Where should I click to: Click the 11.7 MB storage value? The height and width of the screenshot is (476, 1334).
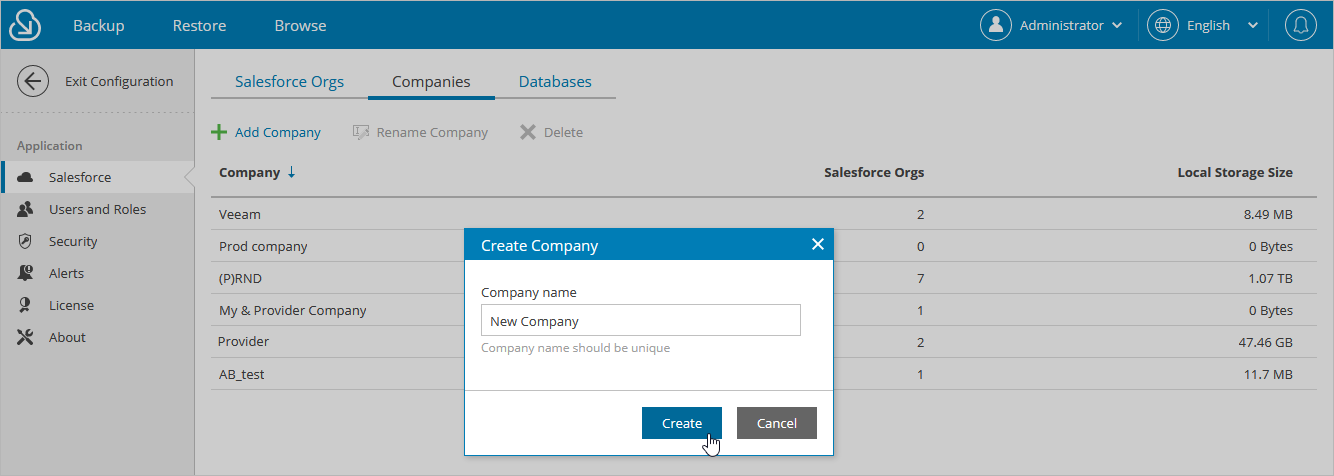(1269, 374)
